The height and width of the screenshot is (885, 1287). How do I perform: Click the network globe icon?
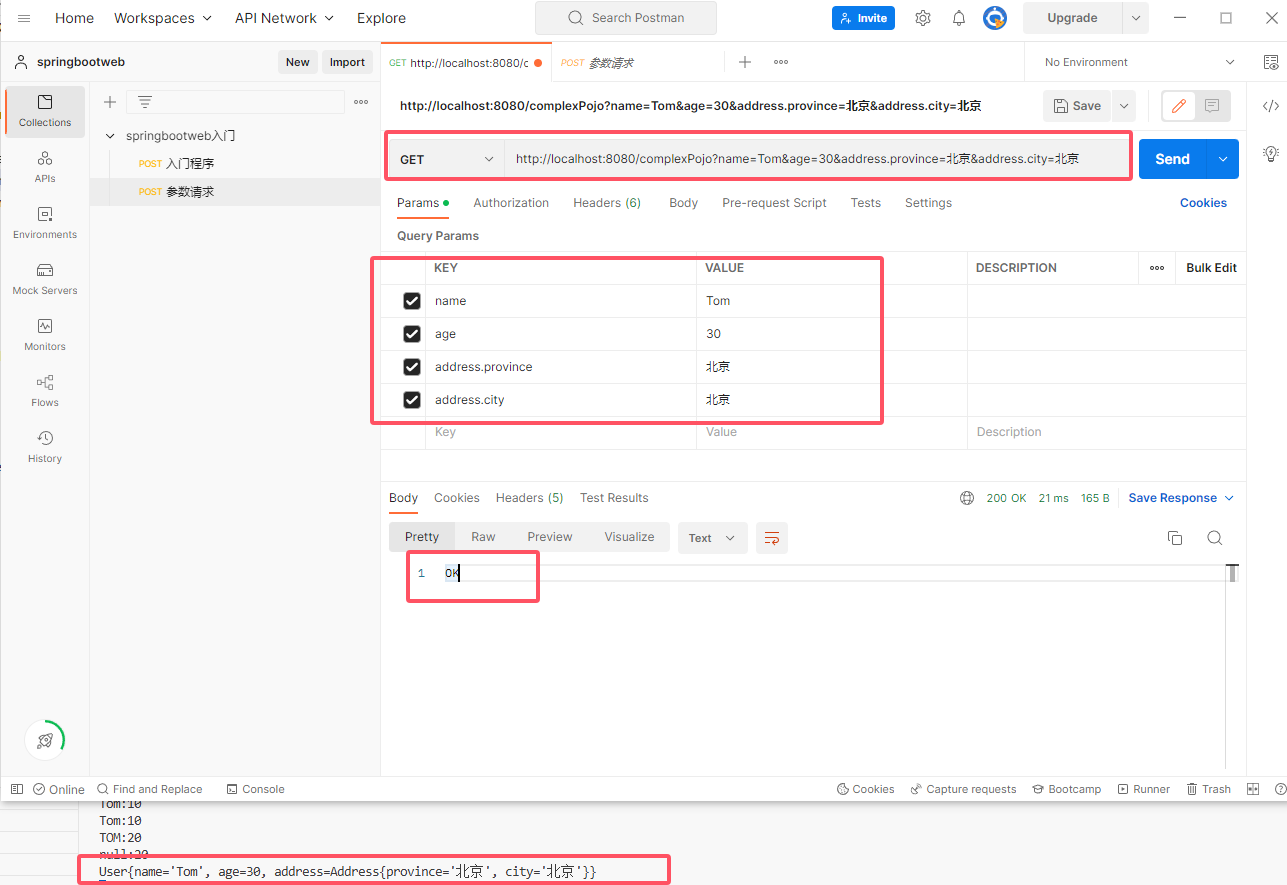point(967,498)
